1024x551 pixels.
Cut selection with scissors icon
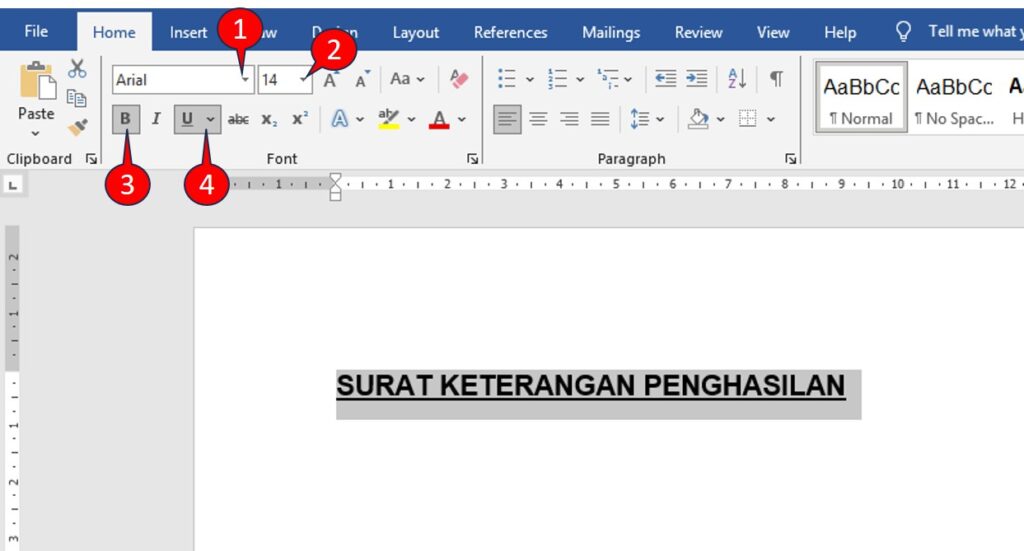pyautogui.click(x=77, y=69)
